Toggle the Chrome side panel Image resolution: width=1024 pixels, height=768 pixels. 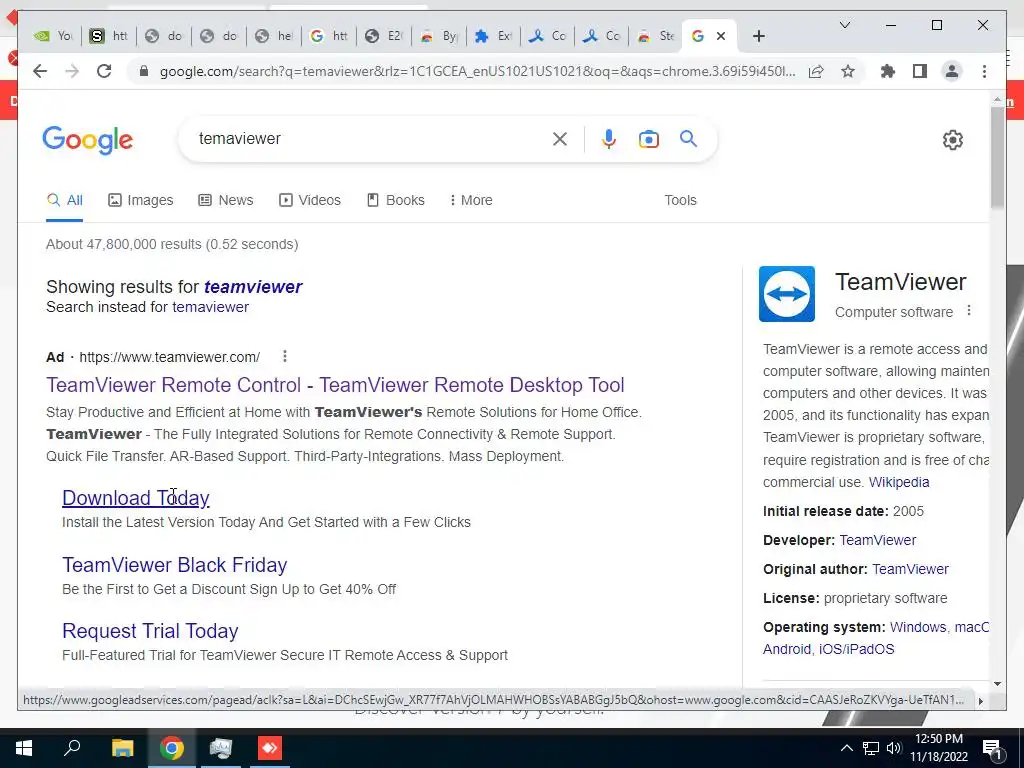click(x=920, y=71)
